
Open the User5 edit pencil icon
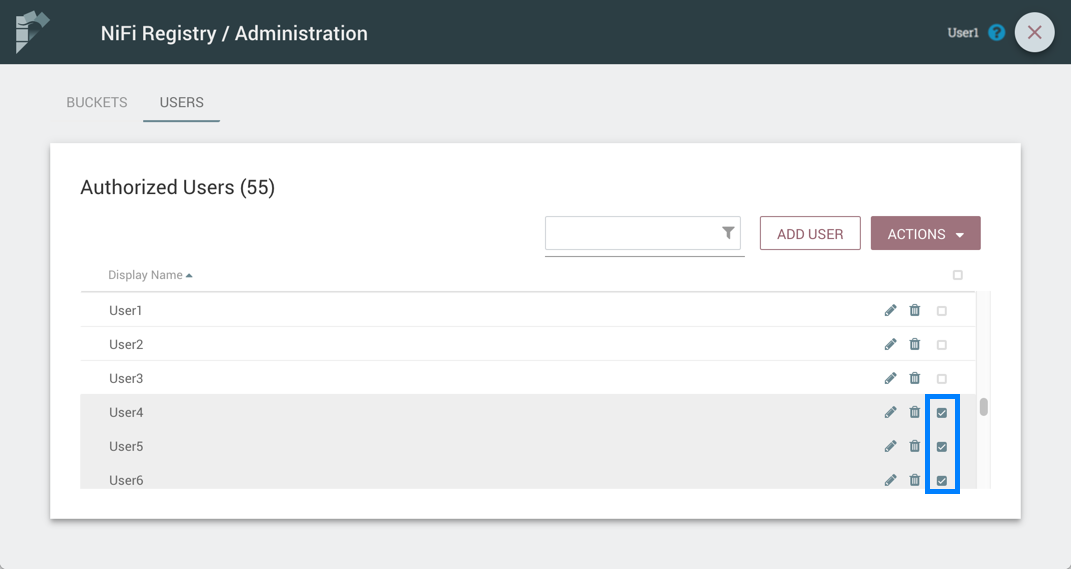click(890, 447)
